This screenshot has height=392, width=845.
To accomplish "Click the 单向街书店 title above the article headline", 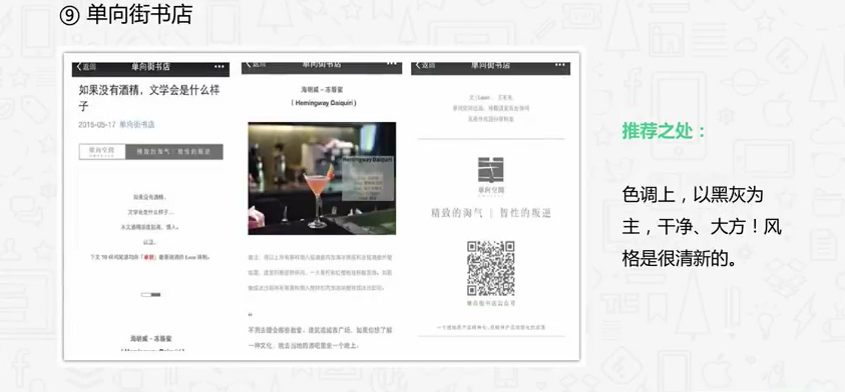I will coord(151,67).
